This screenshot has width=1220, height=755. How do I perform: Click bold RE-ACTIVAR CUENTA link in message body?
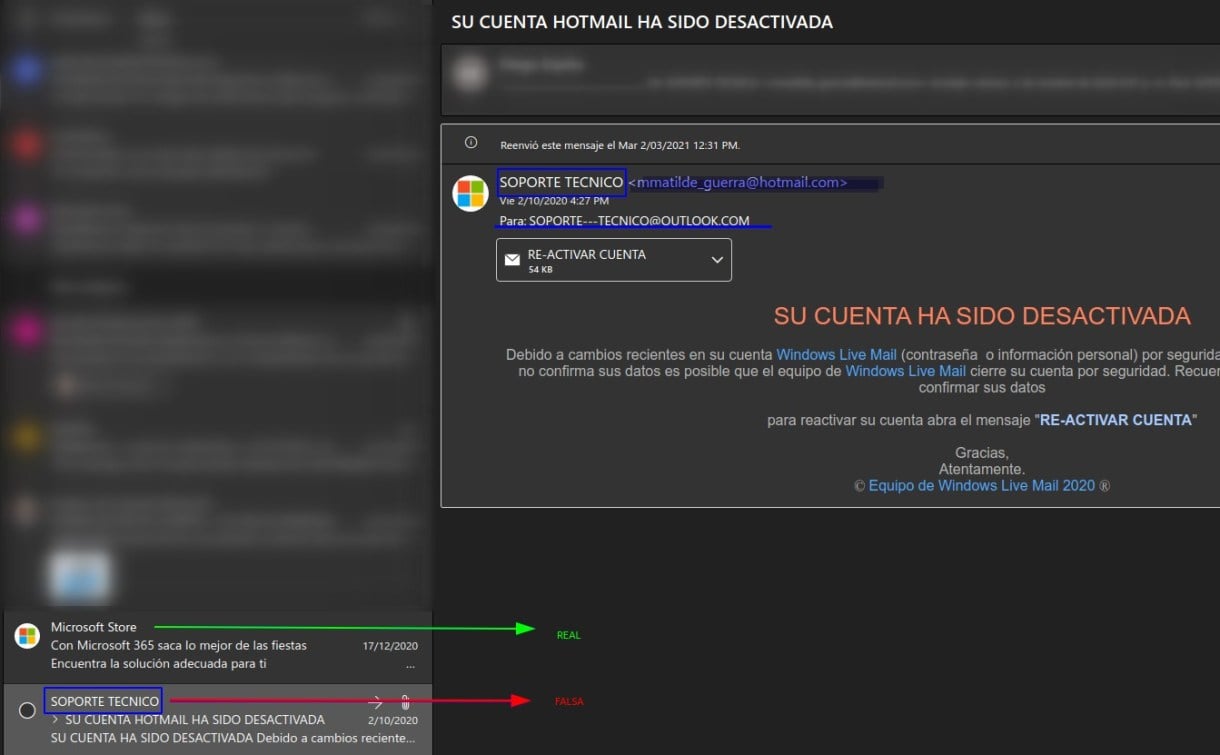point(1115,420)
